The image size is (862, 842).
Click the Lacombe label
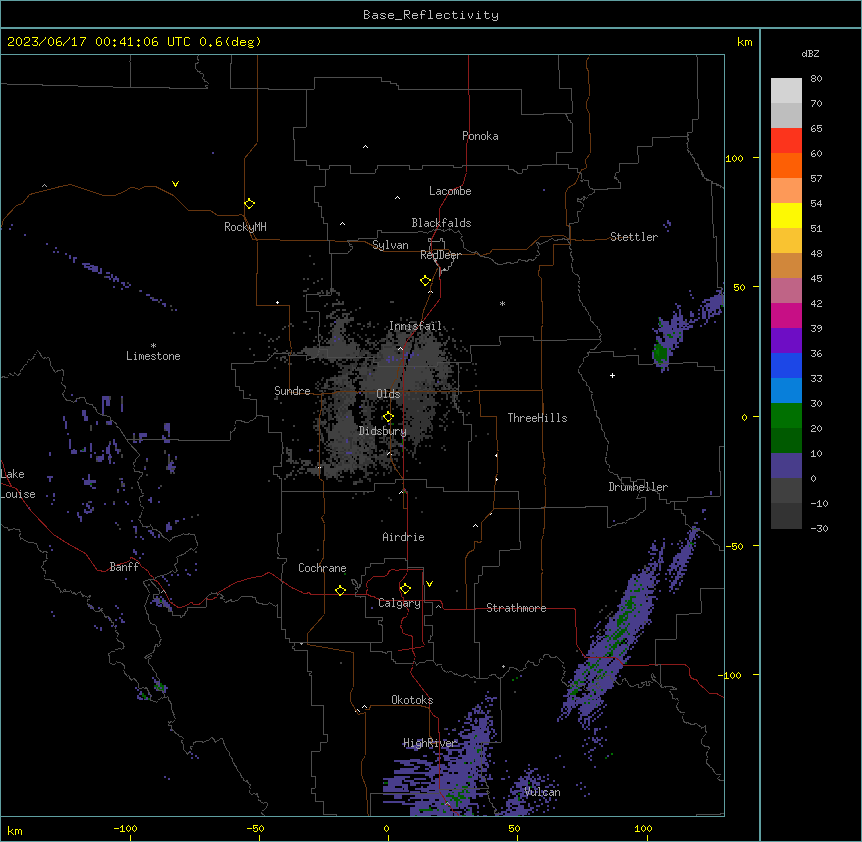point(450,191)
